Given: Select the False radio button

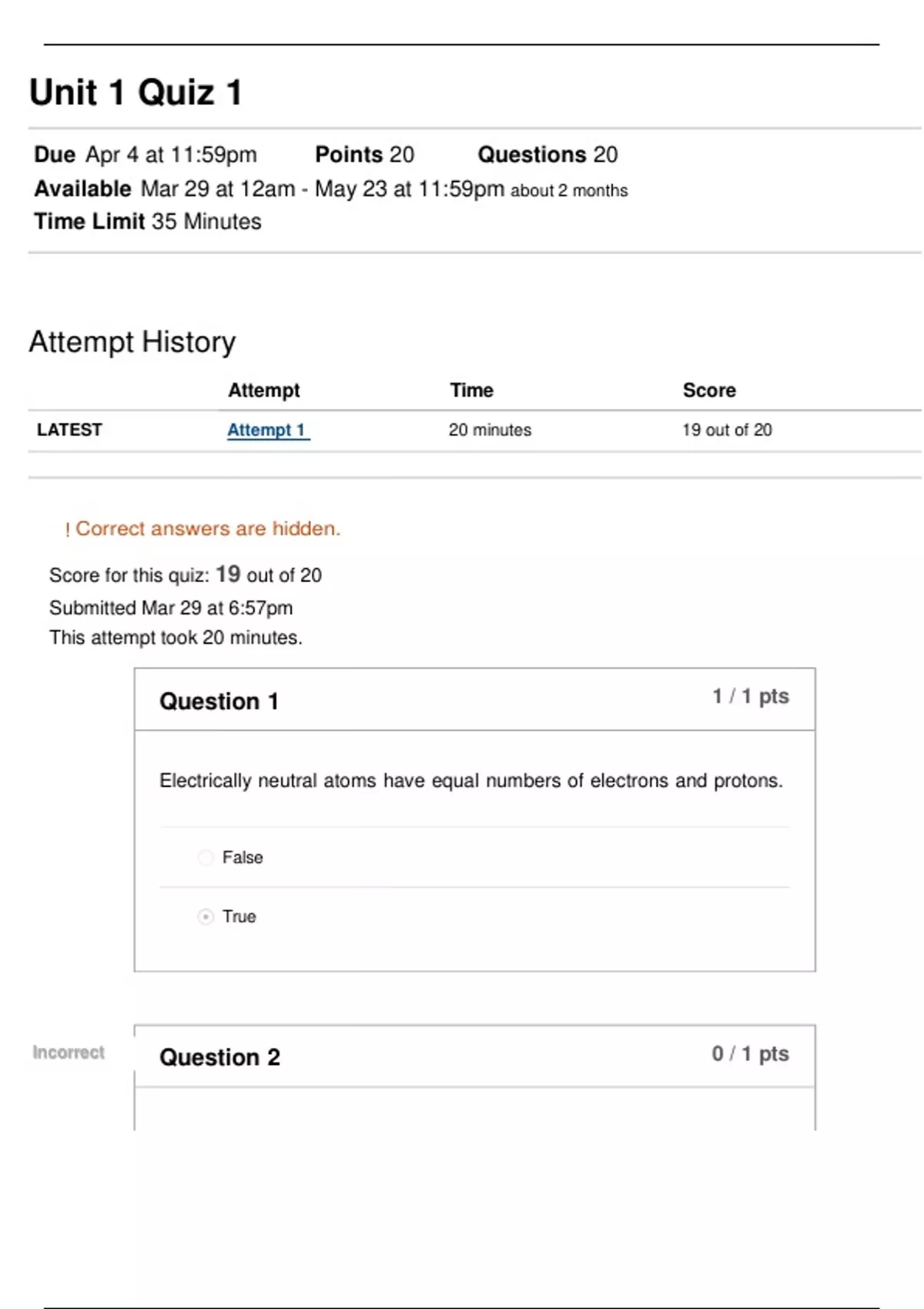Looking at the screenshot, I should tap(206, 858).
